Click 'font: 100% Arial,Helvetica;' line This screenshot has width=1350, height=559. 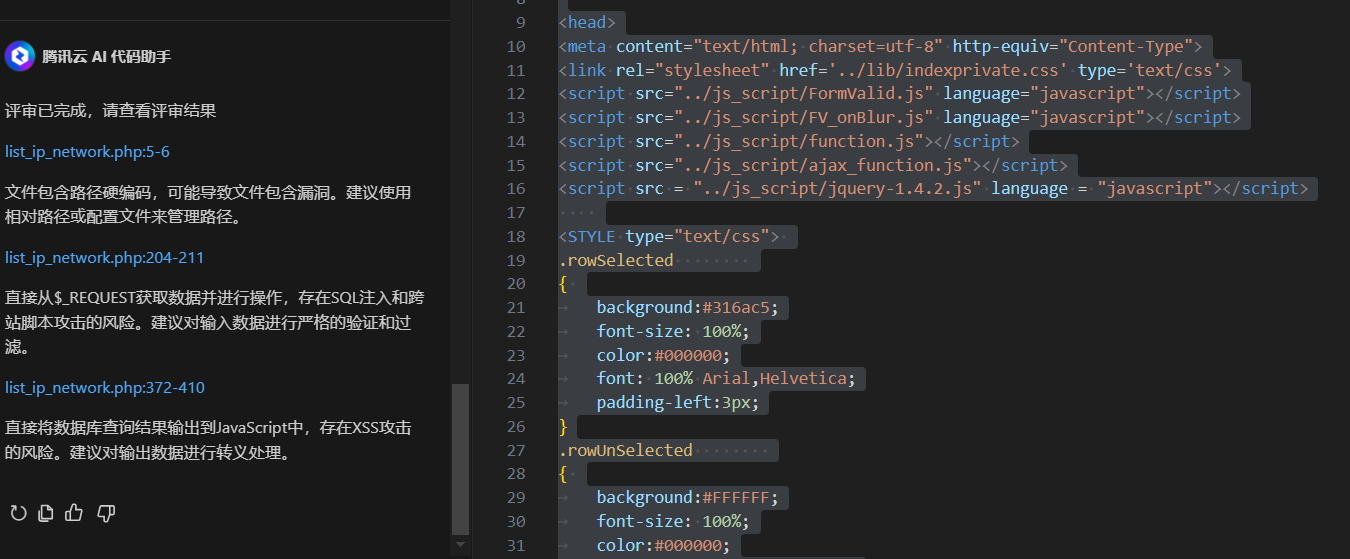[x=726, y=379]
